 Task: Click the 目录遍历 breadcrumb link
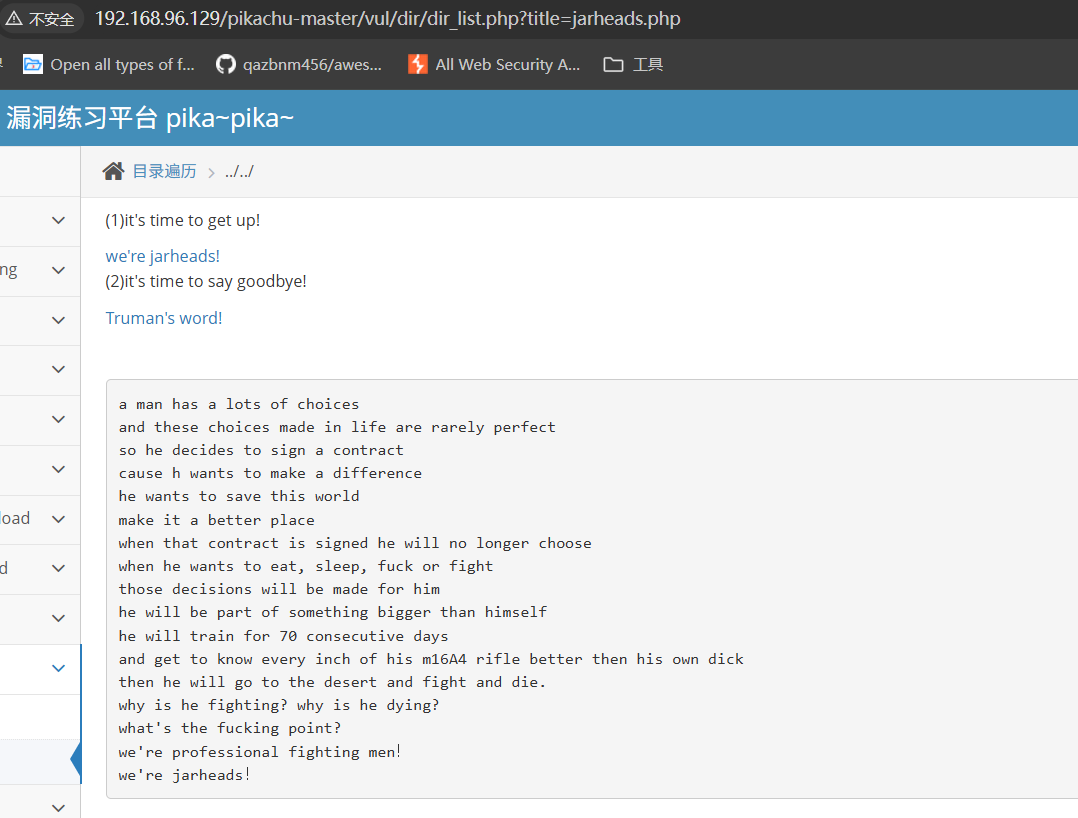(x=164, y=171)
